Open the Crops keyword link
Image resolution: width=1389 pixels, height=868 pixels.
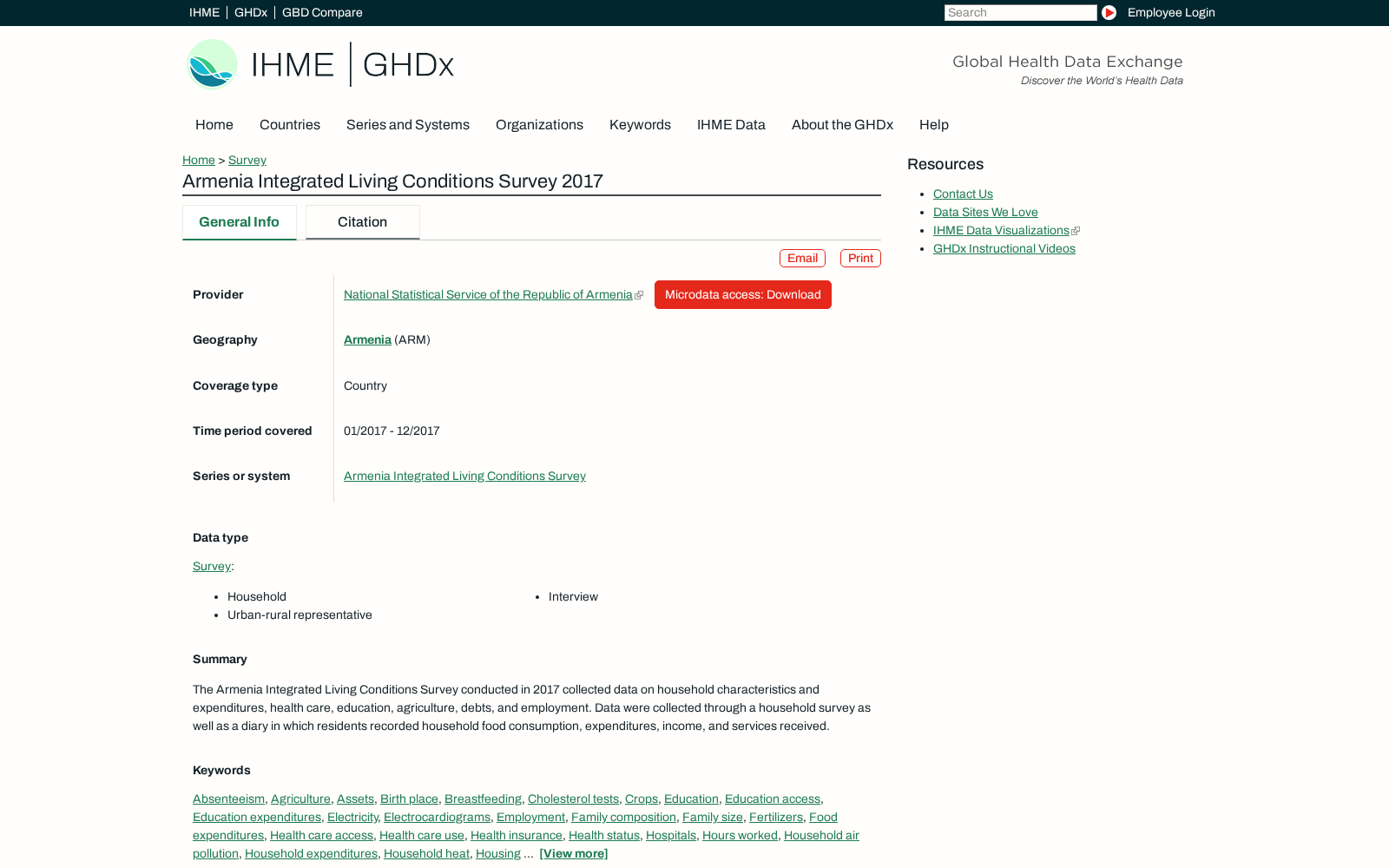(642, 799)
